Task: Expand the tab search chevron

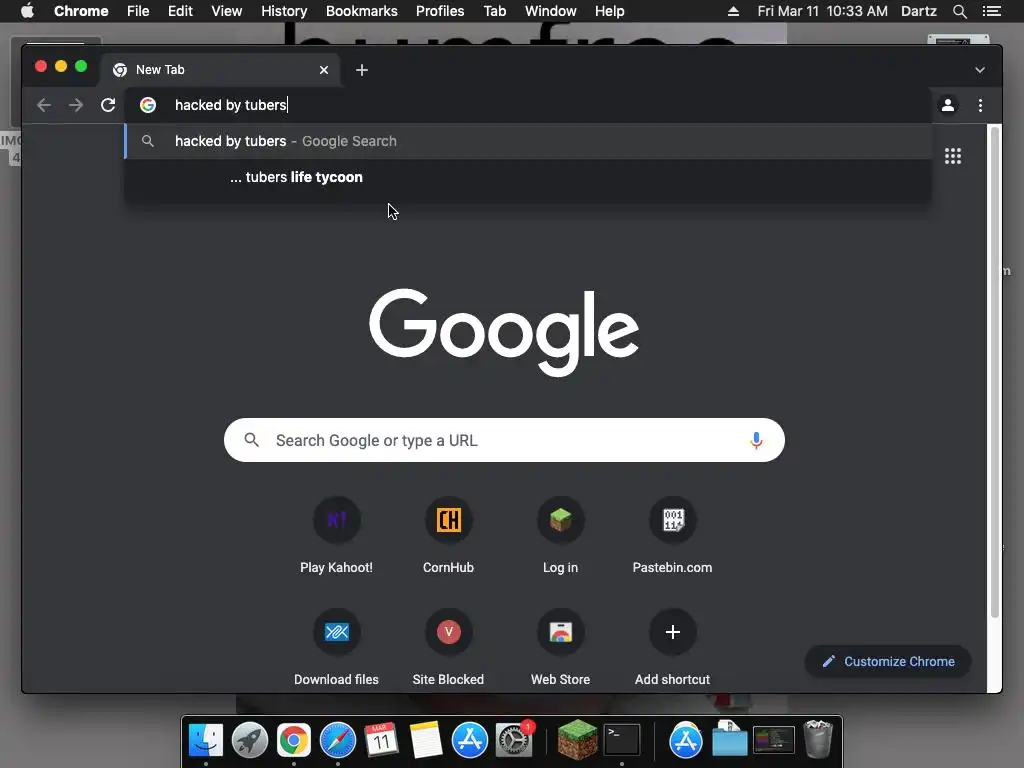Action: (x=980, y=70)
